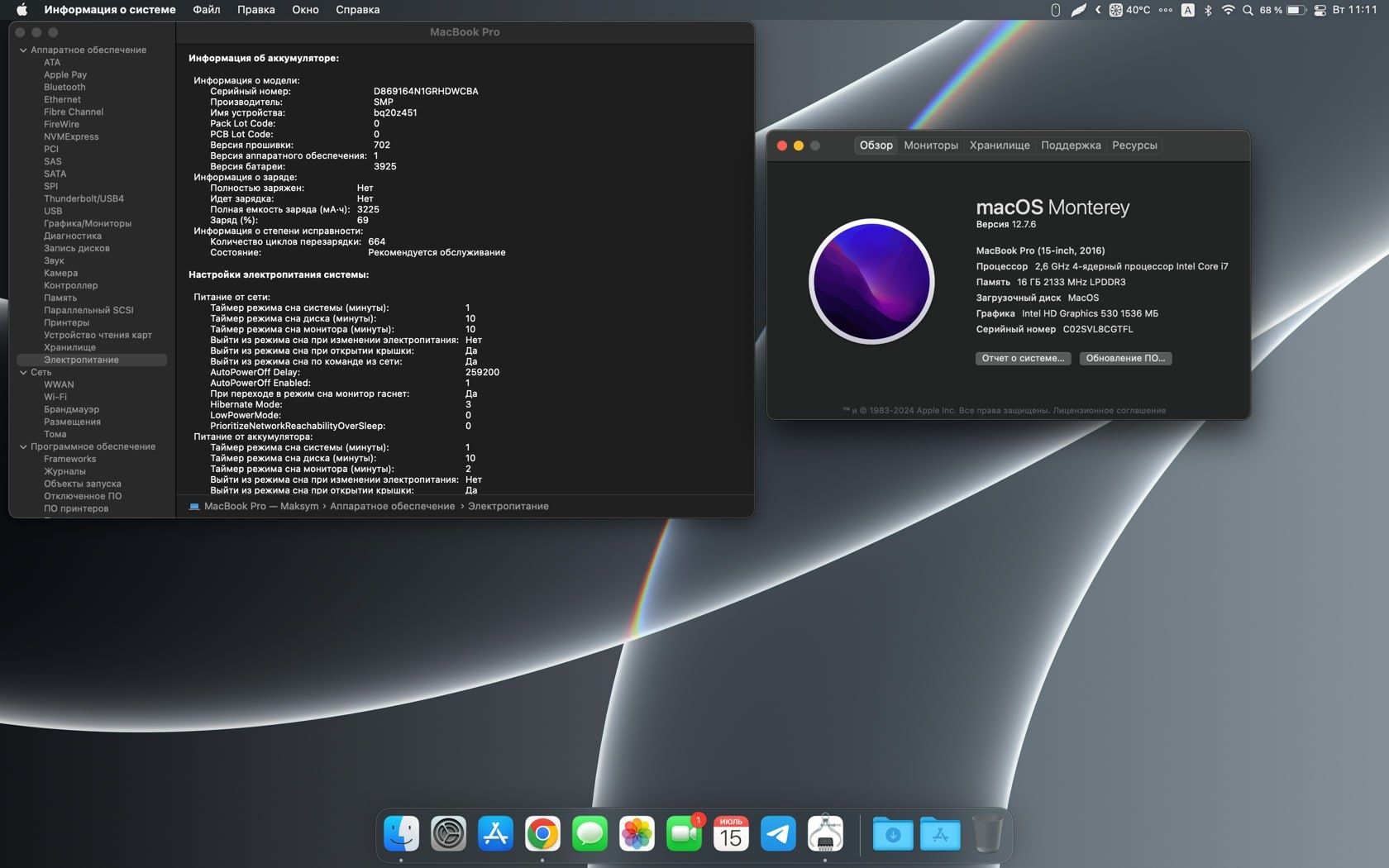Select Диагностика in the sidebar
The width and height of the screenshot is (1389, 868).
pos(73,236)
